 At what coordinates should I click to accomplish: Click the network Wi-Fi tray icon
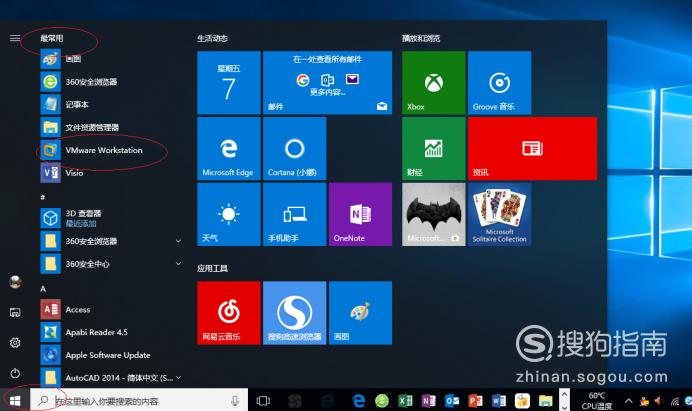(x=674, y=401)
